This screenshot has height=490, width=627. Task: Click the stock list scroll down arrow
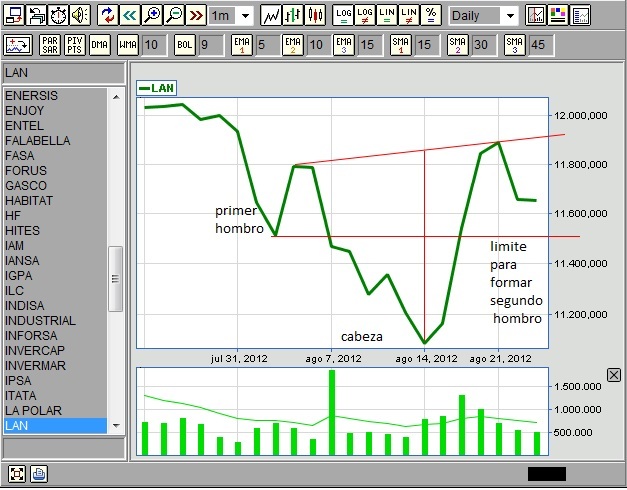pos(116,426)
